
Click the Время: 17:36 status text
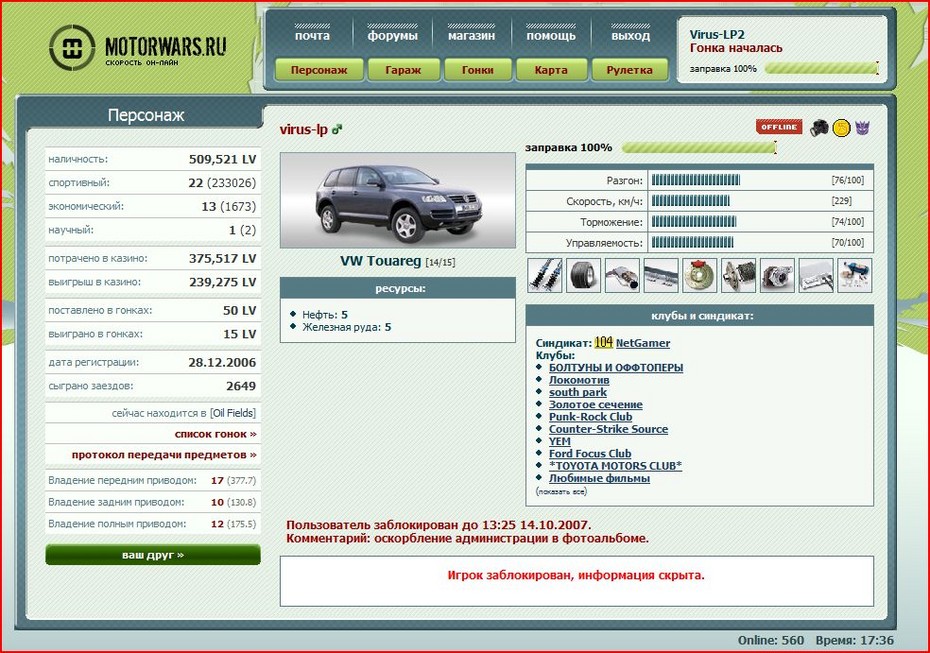(x=854, y=640)
